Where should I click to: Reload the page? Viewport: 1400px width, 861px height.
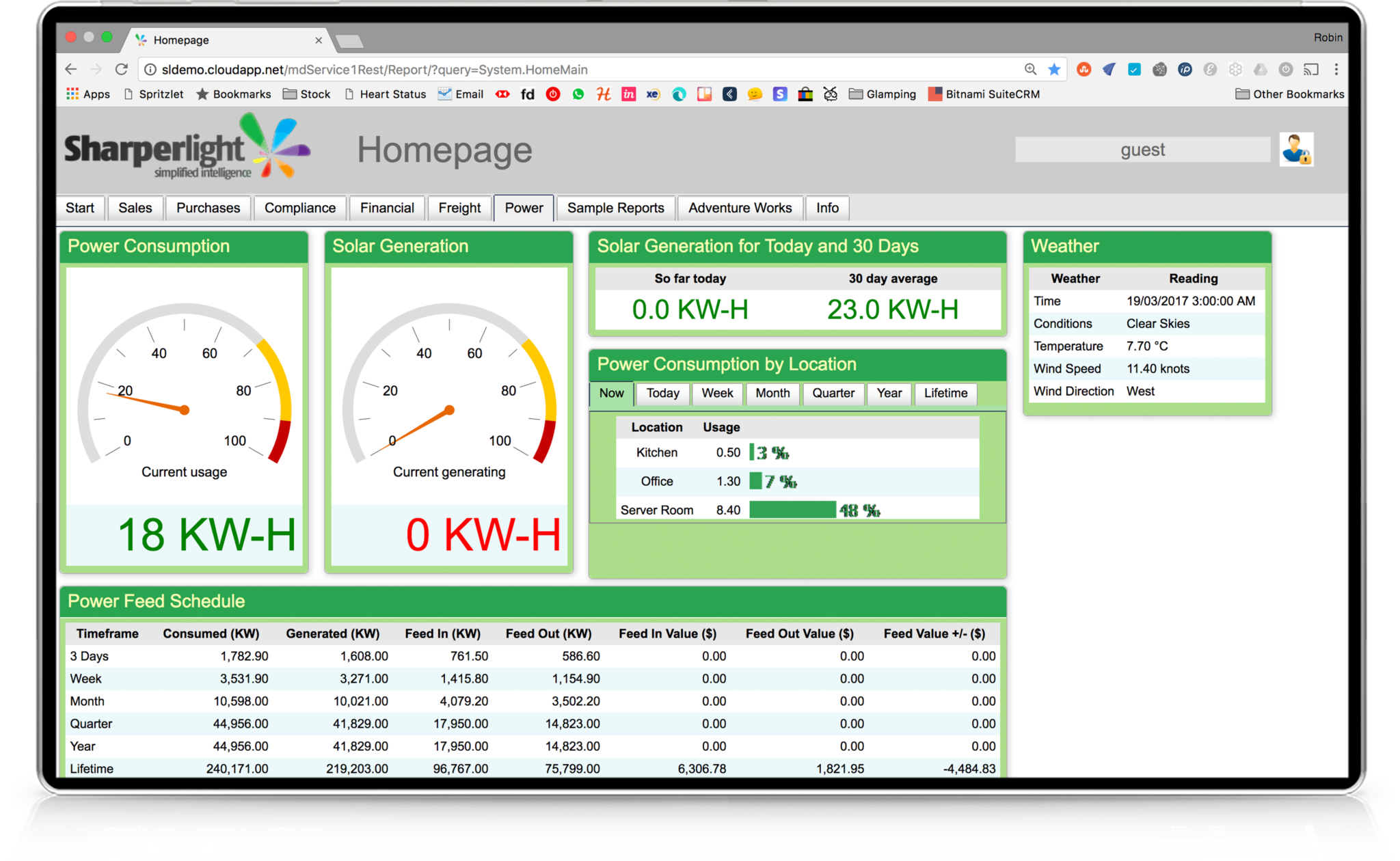click(x=122, y=70)
